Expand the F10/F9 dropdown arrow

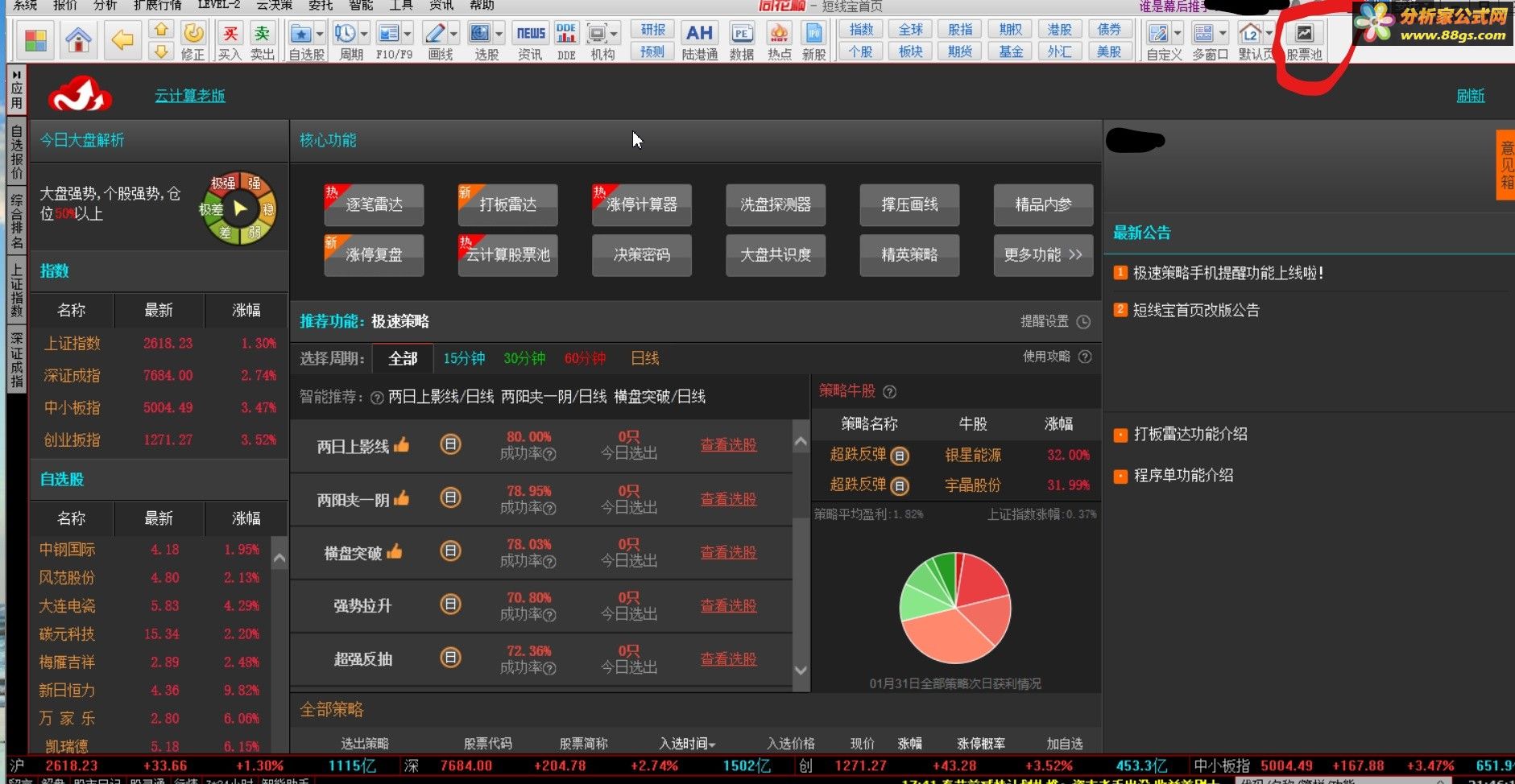click(x=408, y=34)
